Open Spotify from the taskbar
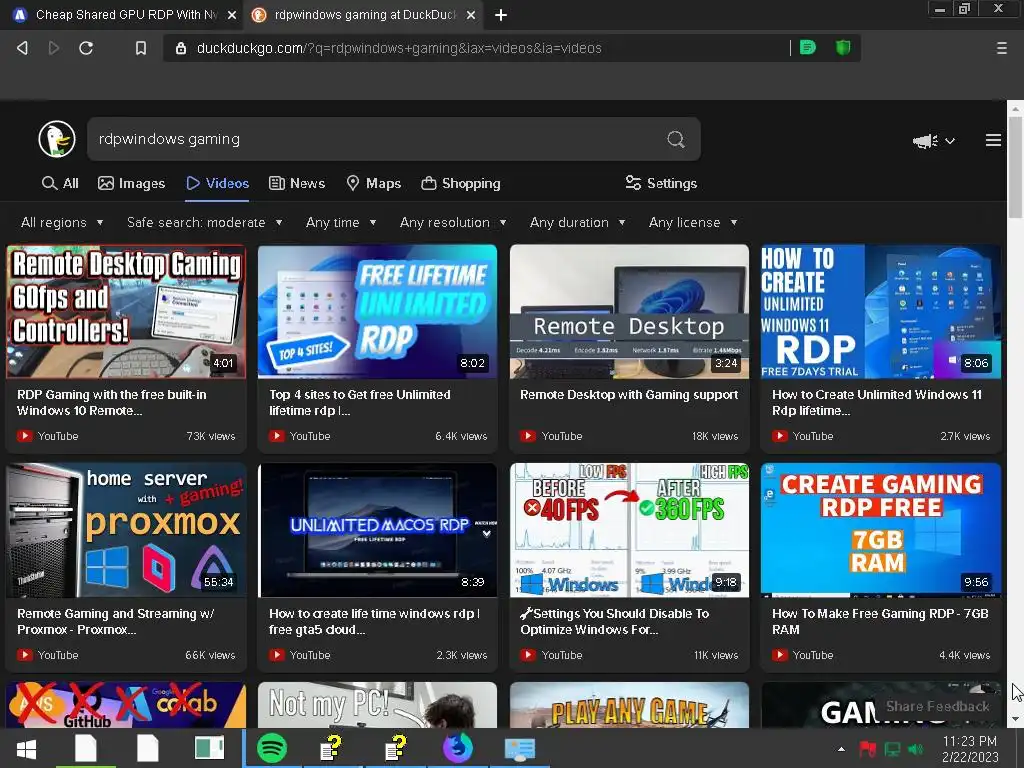This screenshot has height=768, width=1024. tap(272, 748)
